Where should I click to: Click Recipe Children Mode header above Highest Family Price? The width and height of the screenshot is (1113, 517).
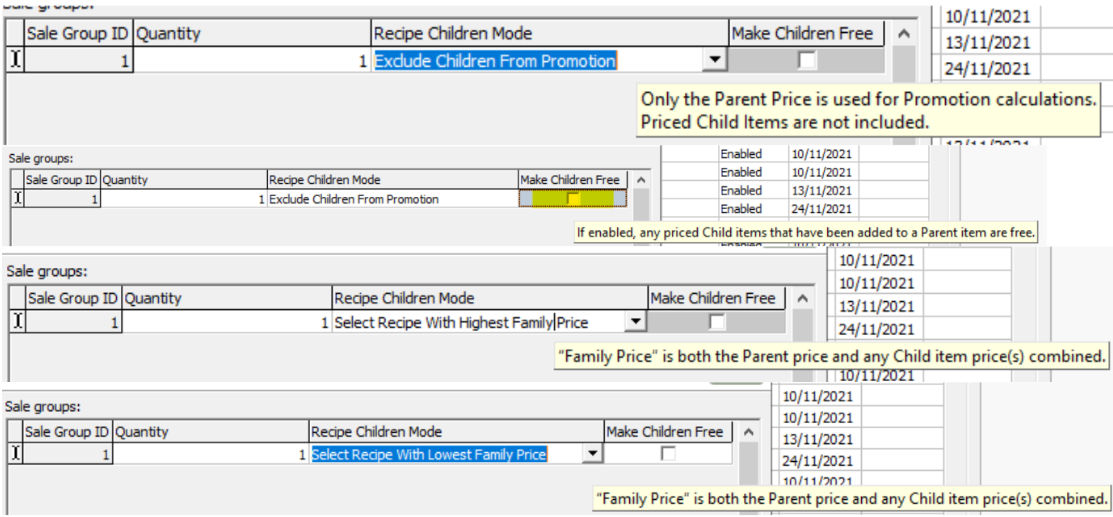[x=489, y=298]
